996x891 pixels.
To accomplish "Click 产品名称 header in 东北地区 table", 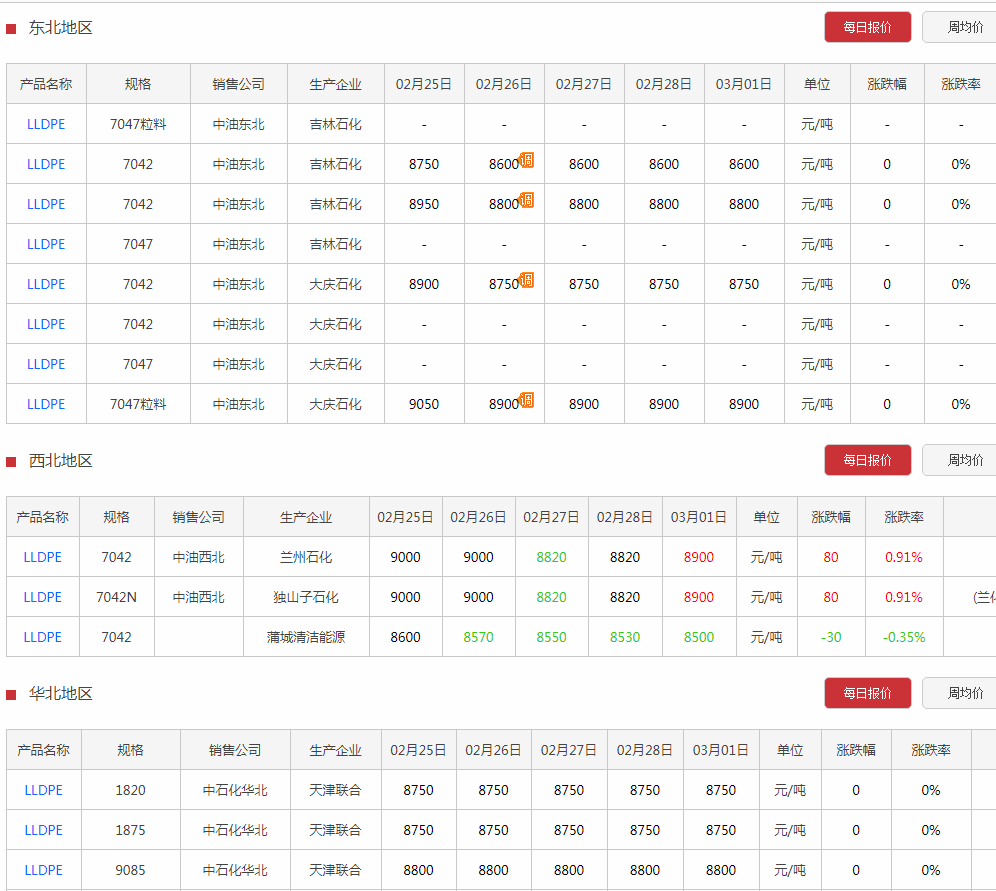I will point(46,84).
